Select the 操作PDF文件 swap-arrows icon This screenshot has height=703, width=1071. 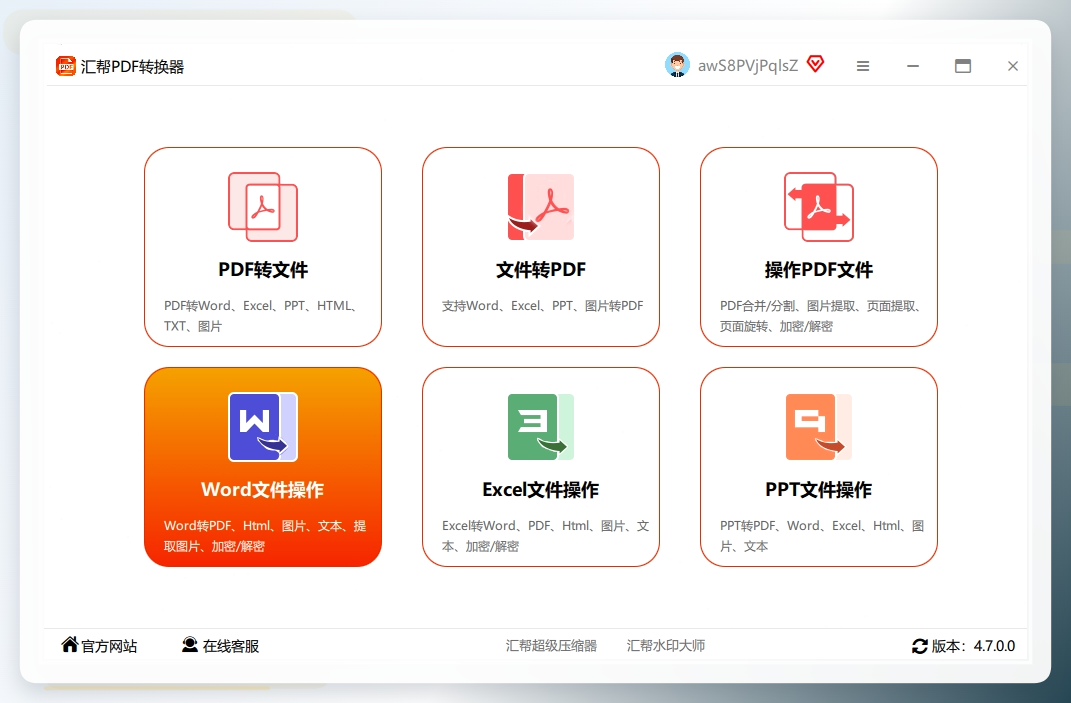(x=819, y=207)
